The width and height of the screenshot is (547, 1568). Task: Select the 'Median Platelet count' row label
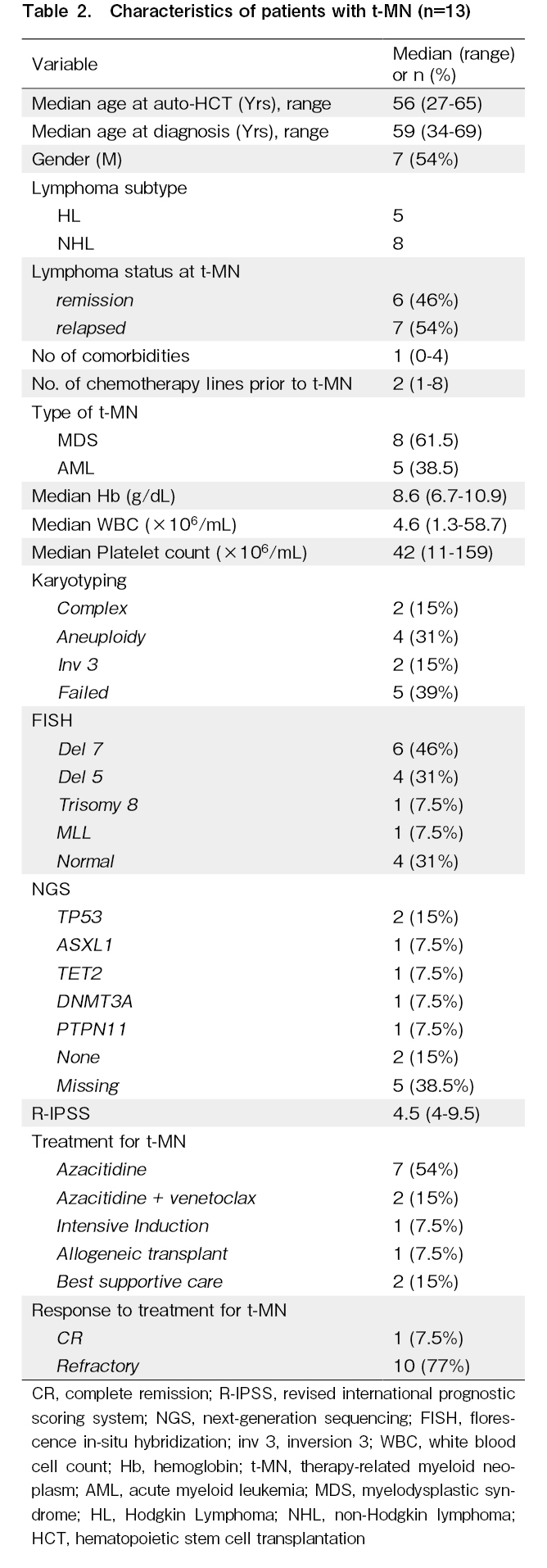[x=170, y=553]
